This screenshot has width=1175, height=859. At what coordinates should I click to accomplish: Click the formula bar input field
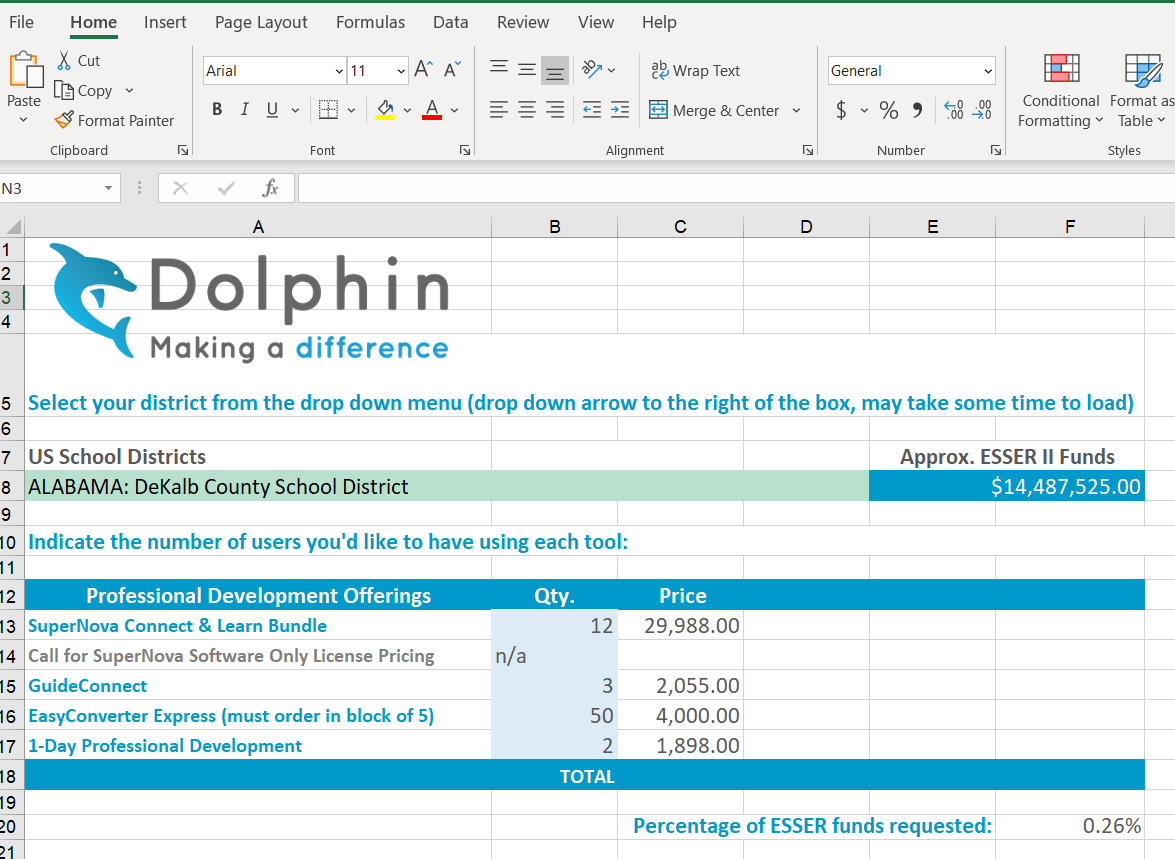pyautogui.click(x=736, y=188)
